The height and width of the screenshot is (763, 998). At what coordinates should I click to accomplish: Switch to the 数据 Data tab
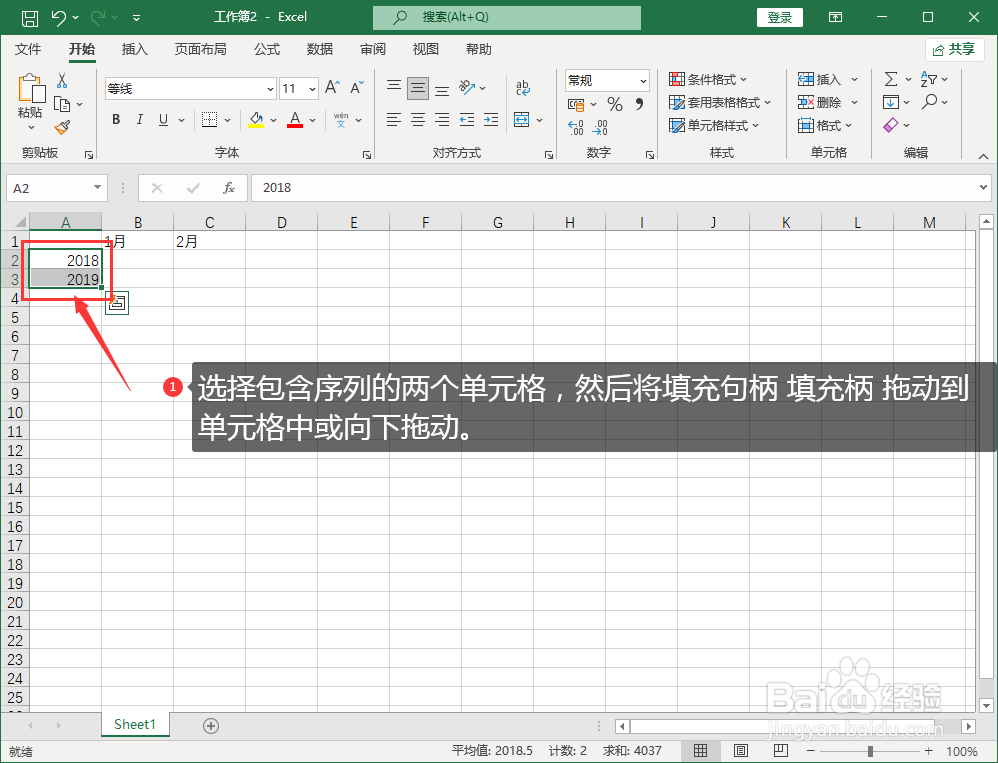[x=320, y=50]
